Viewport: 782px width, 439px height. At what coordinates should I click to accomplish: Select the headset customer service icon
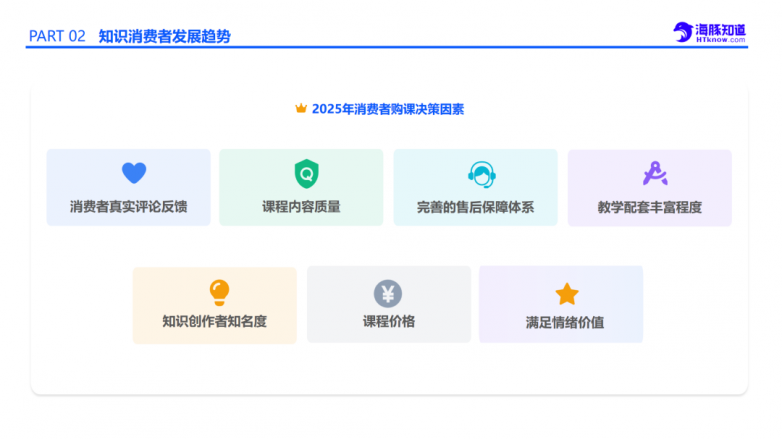[482, 175]
